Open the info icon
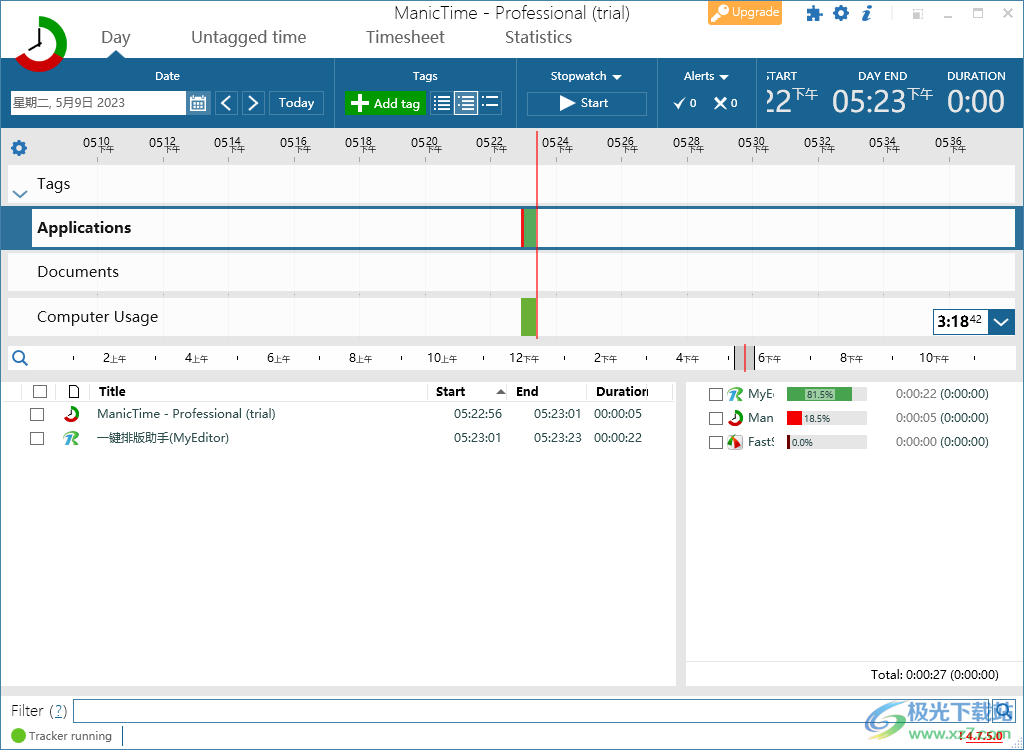This screenshot has height=750, width=1024. [x=867, y=13]
